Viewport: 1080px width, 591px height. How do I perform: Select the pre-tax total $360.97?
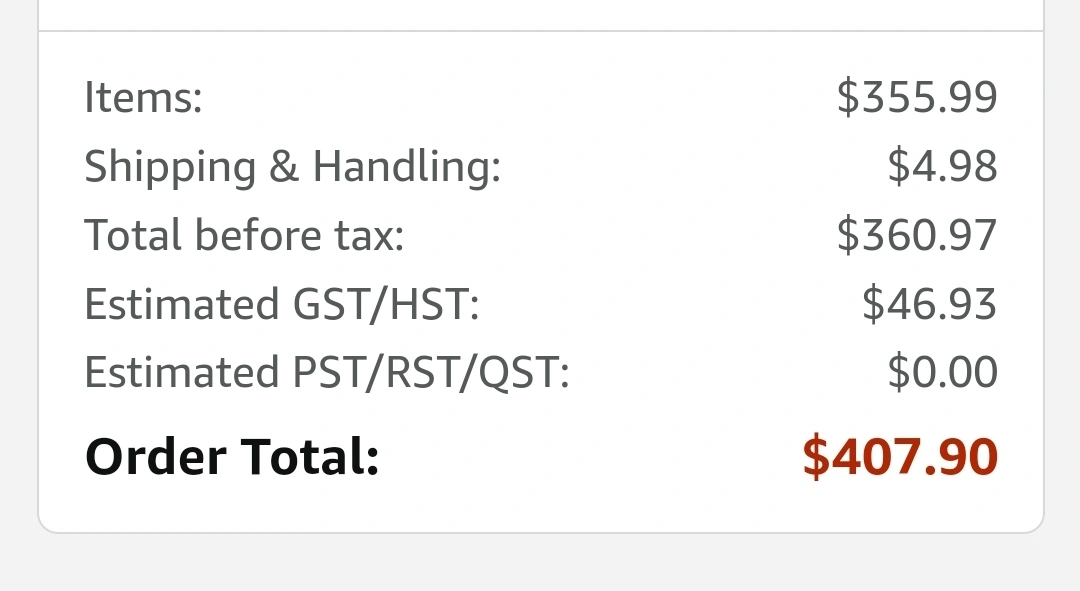[x=917, y=235]
